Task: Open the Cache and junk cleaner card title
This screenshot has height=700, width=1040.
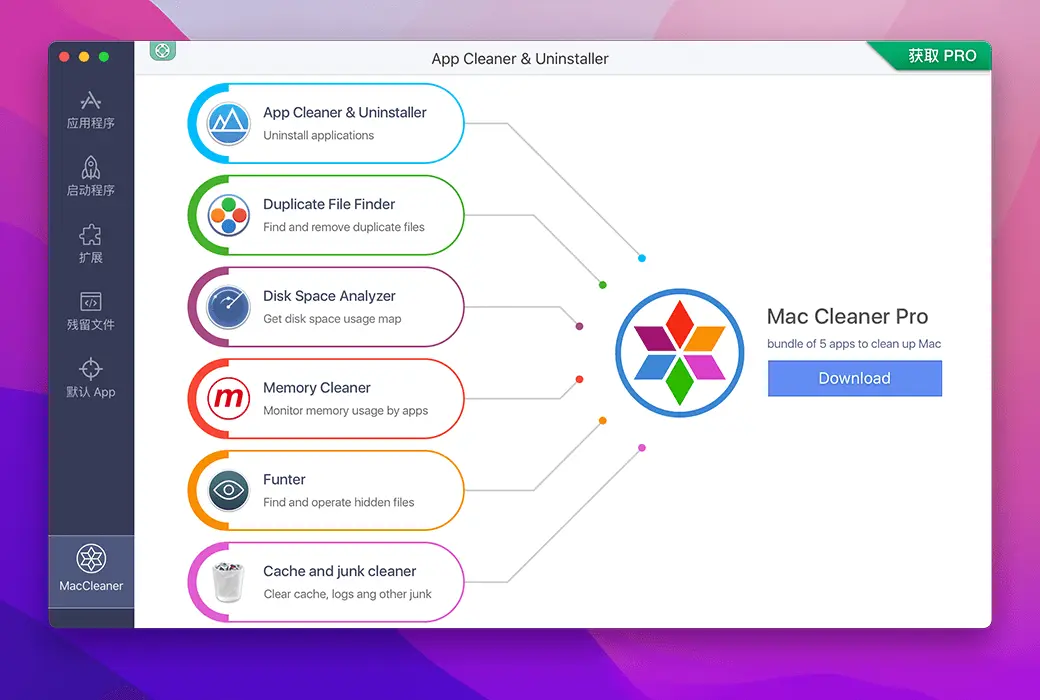Action: point(340,571)
